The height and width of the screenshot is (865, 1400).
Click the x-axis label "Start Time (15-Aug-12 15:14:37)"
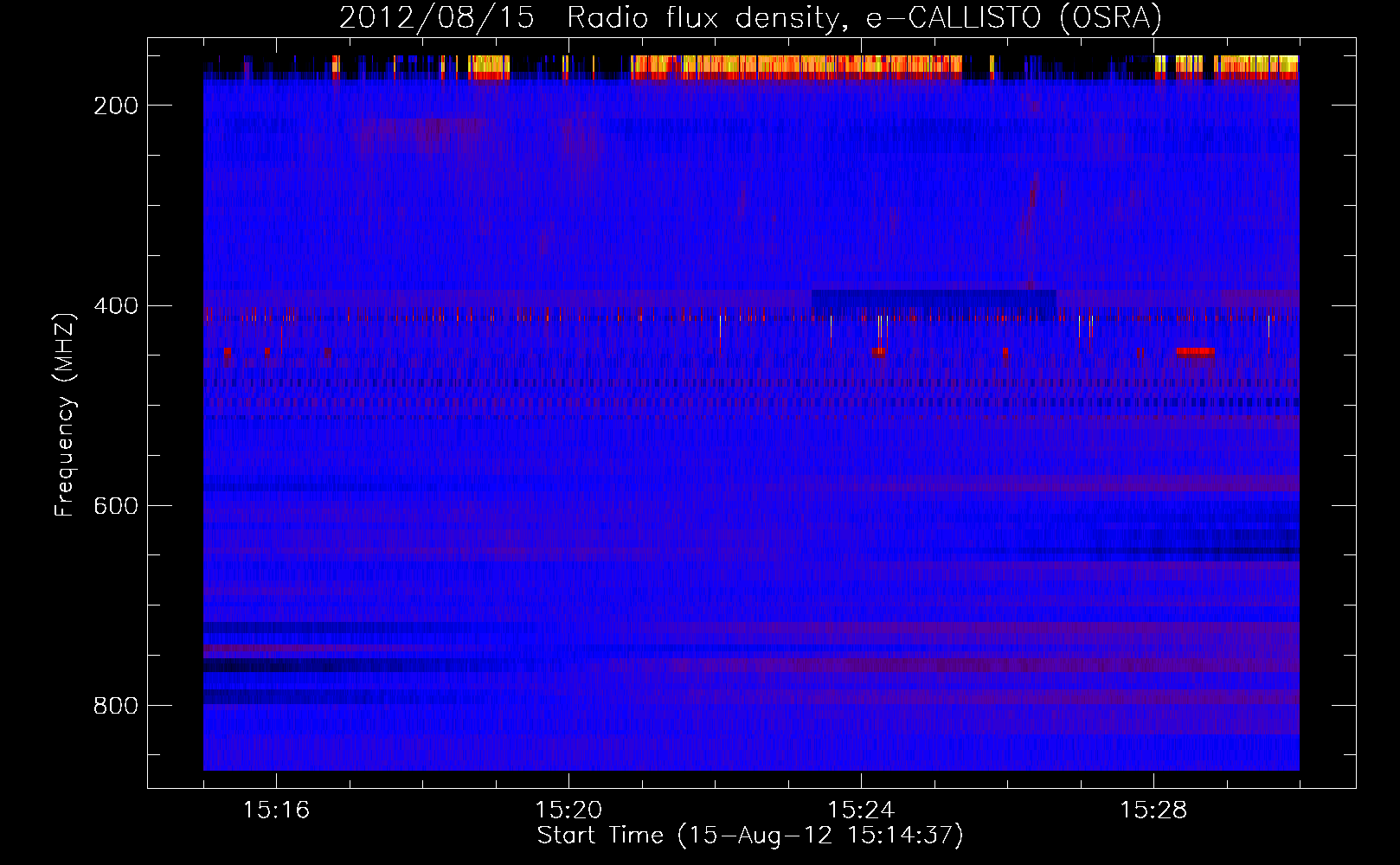(750, 836)
